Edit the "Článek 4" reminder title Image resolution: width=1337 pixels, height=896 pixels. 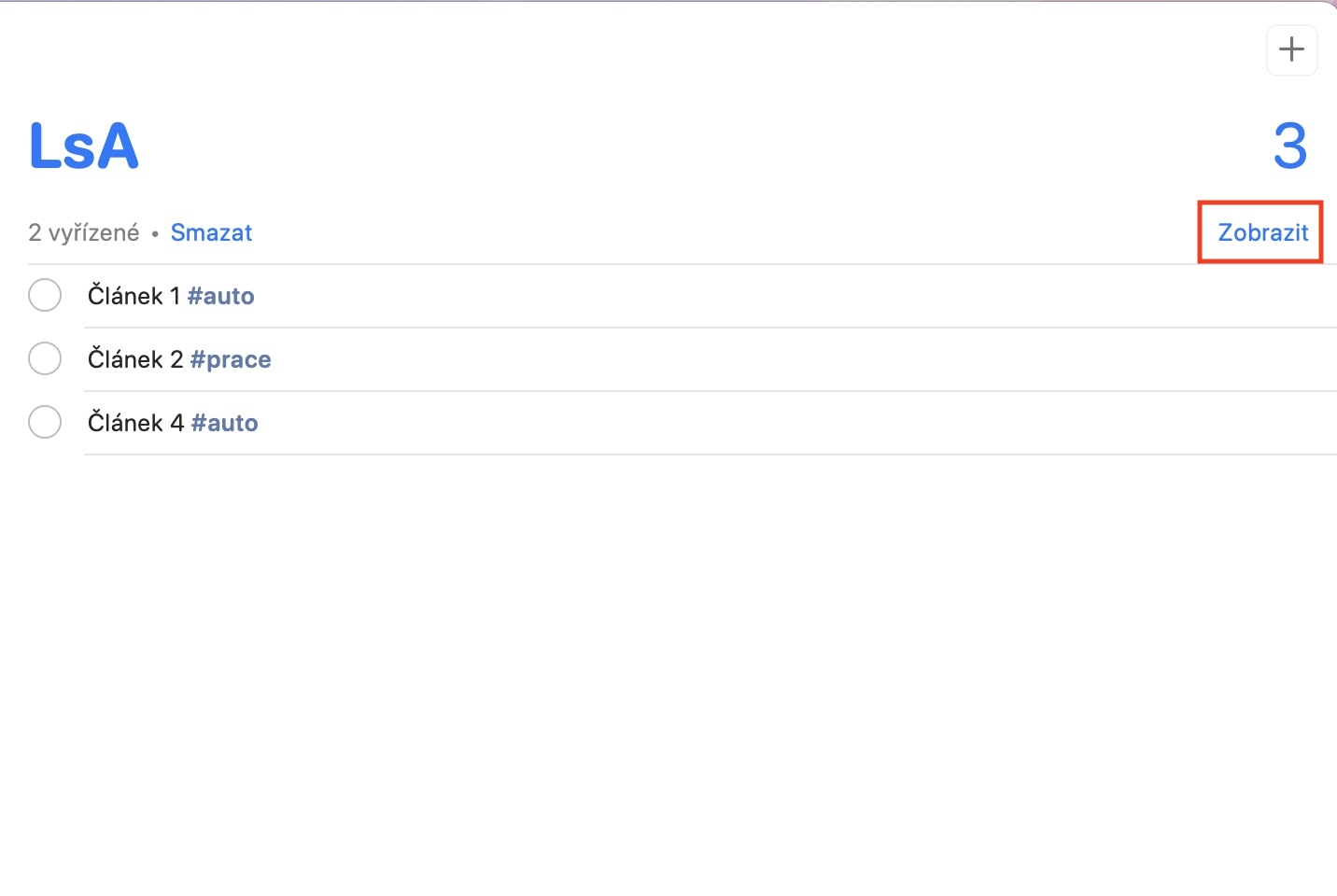tap(135, 423)
